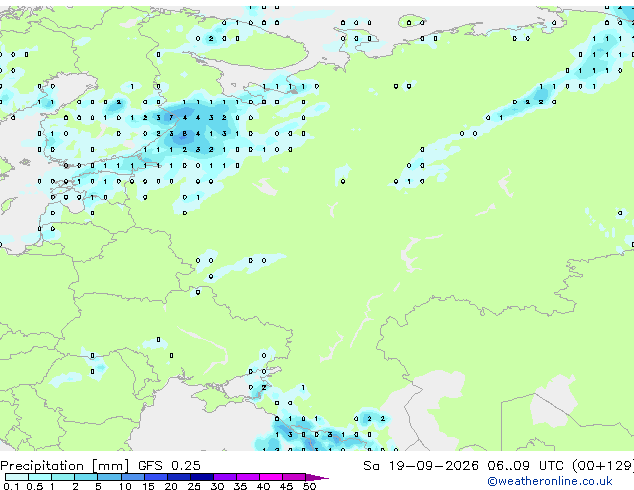634x490 pixels.
Task: Click the Precipitation [mm] title label
Action: [x=65, y=466]
